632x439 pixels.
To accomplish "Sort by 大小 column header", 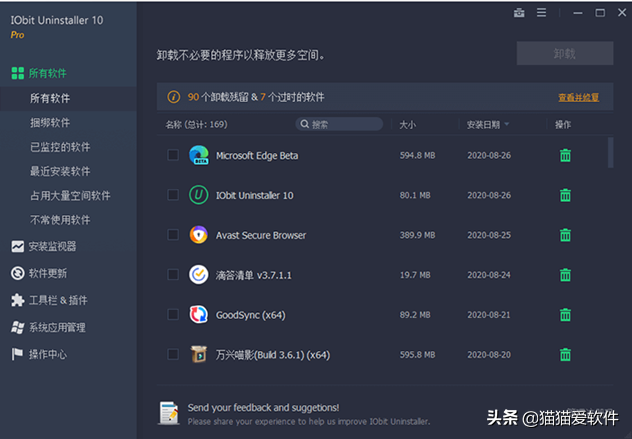I will [407, 125].
